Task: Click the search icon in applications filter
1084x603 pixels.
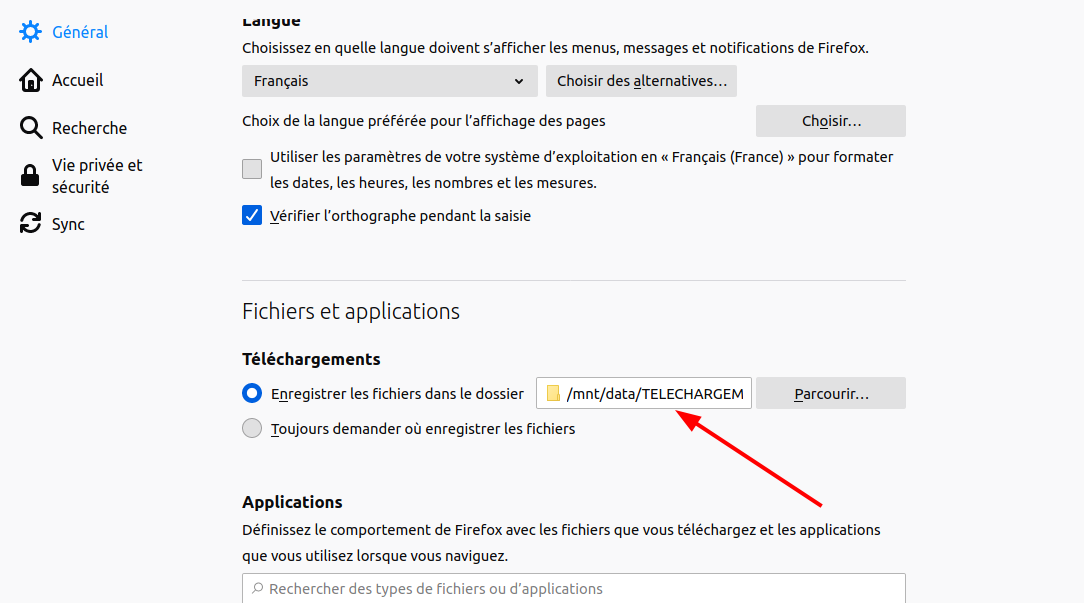Action: [258, 589]
